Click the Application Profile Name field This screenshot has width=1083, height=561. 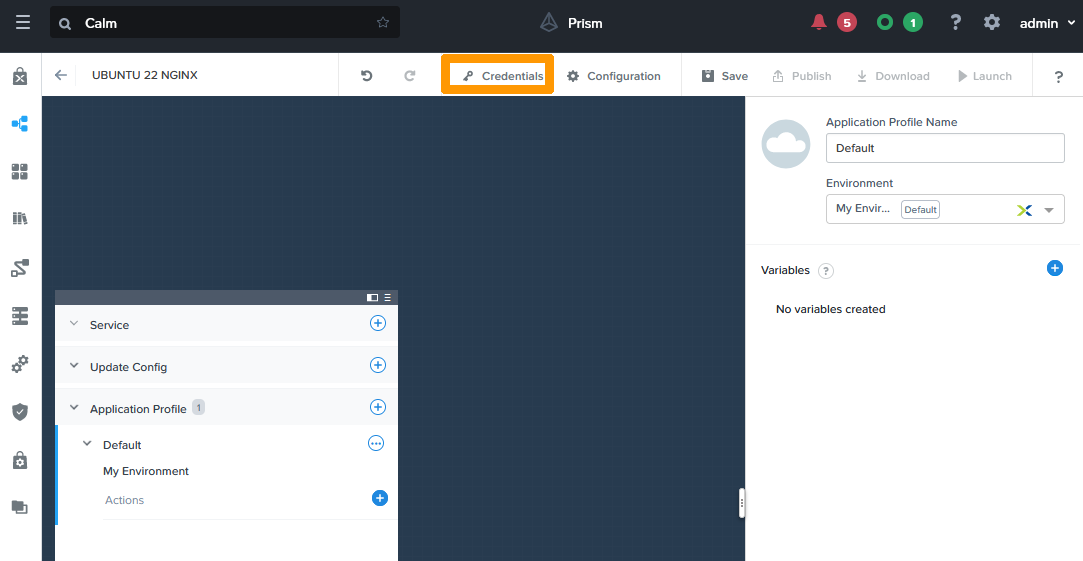944,148
